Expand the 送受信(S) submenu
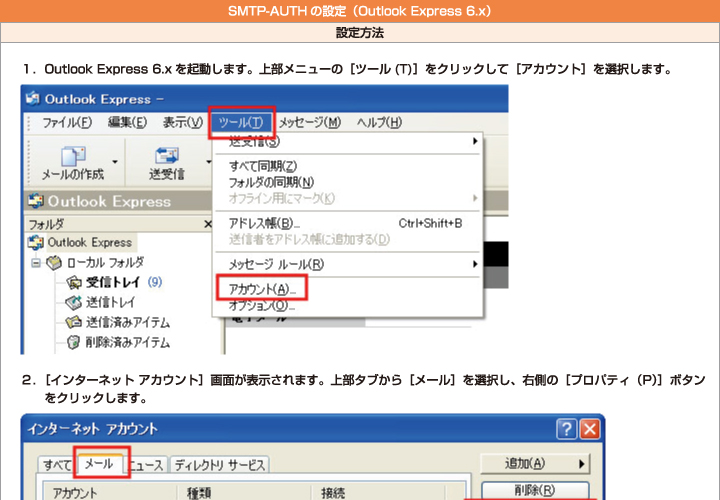The width and height of the screenshot is (720, 500). coord(348,141)
